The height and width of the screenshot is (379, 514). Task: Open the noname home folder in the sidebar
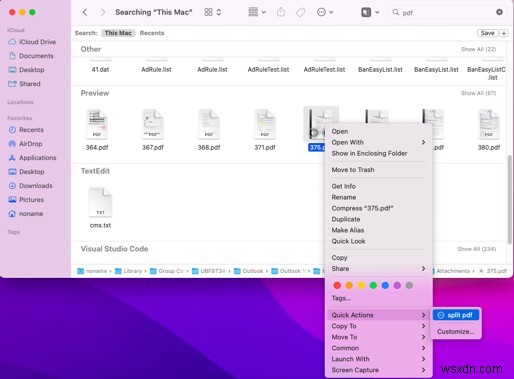pos(26,214)
